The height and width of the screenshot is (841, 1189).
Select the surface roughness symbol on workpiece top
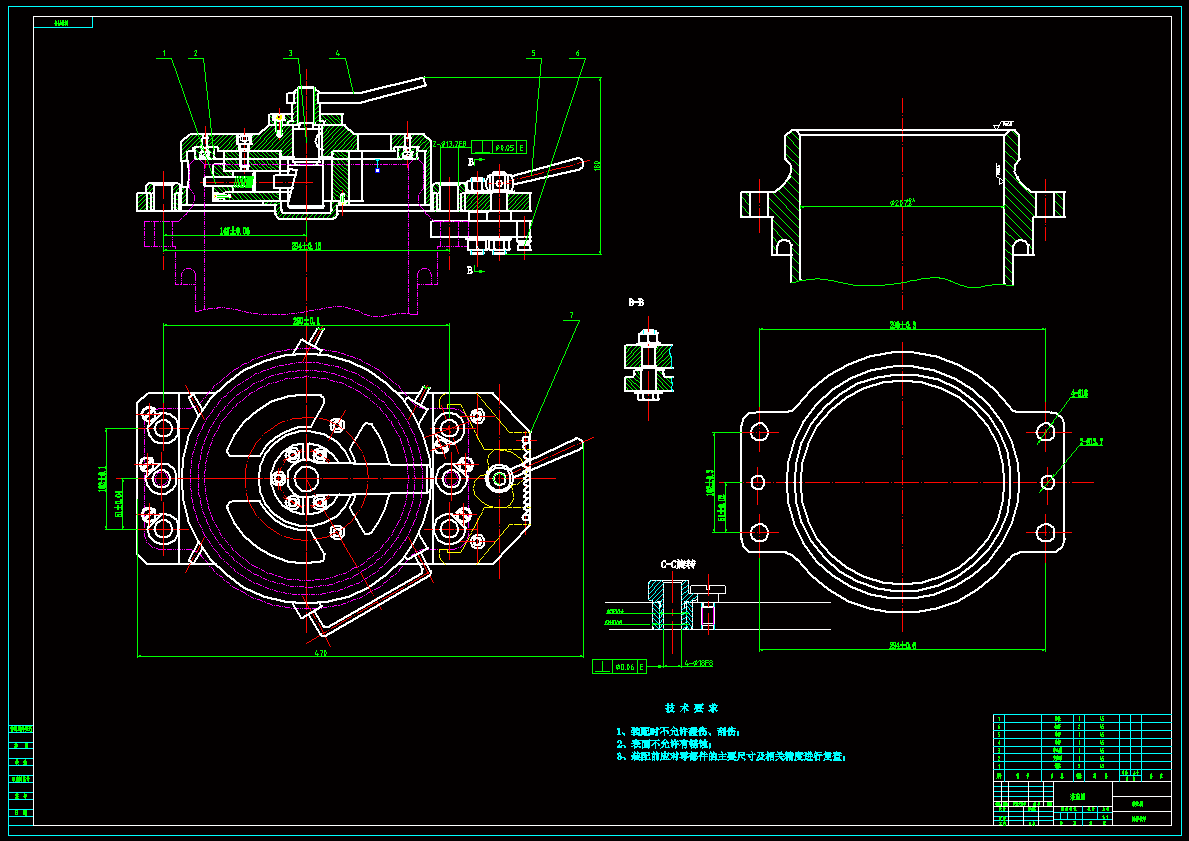[1005, 124]
